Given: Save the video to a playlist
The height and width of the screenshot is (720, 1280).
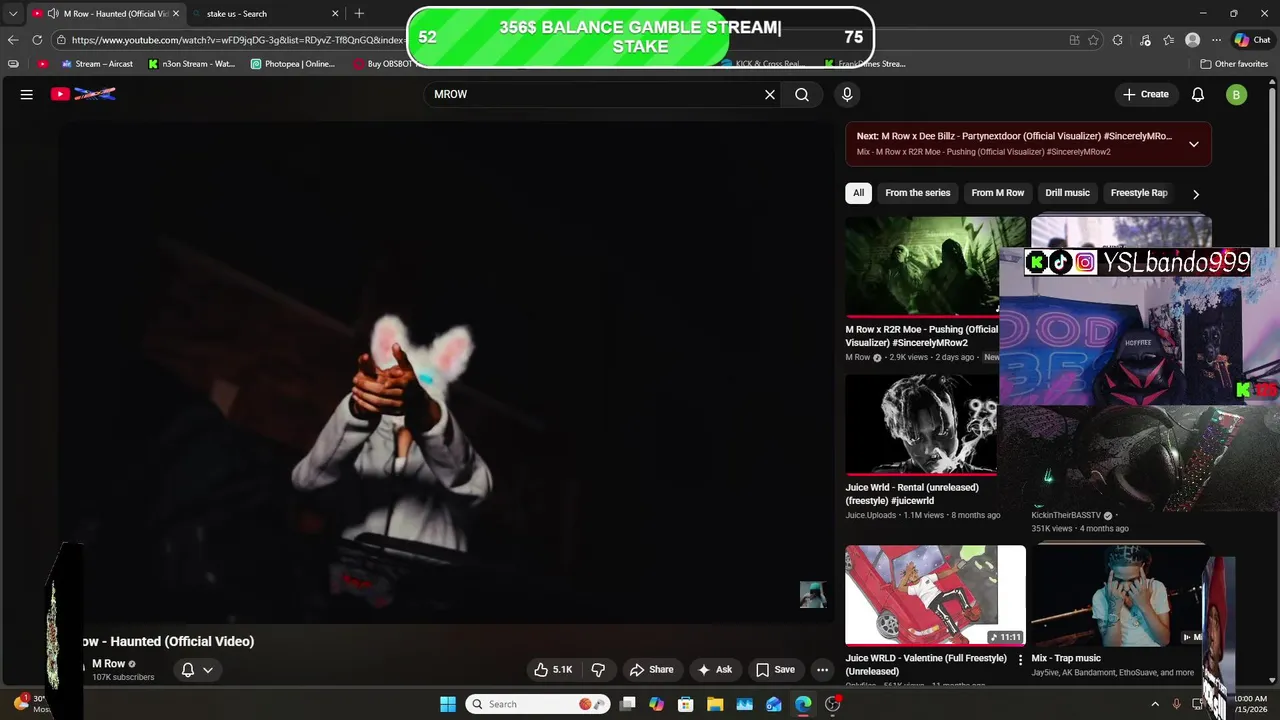Looking at the screenshot, I should (775, 670).
